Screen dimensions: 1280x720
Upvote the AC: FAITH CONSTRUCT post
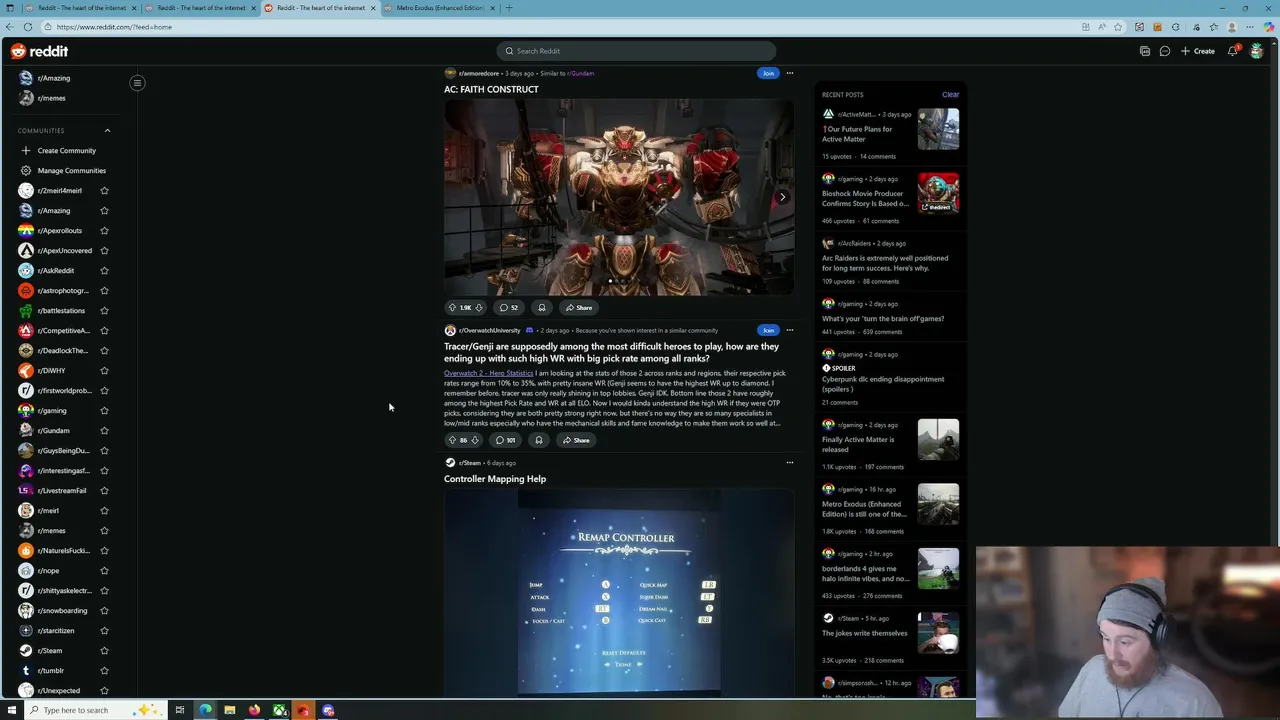coord(452,308)
